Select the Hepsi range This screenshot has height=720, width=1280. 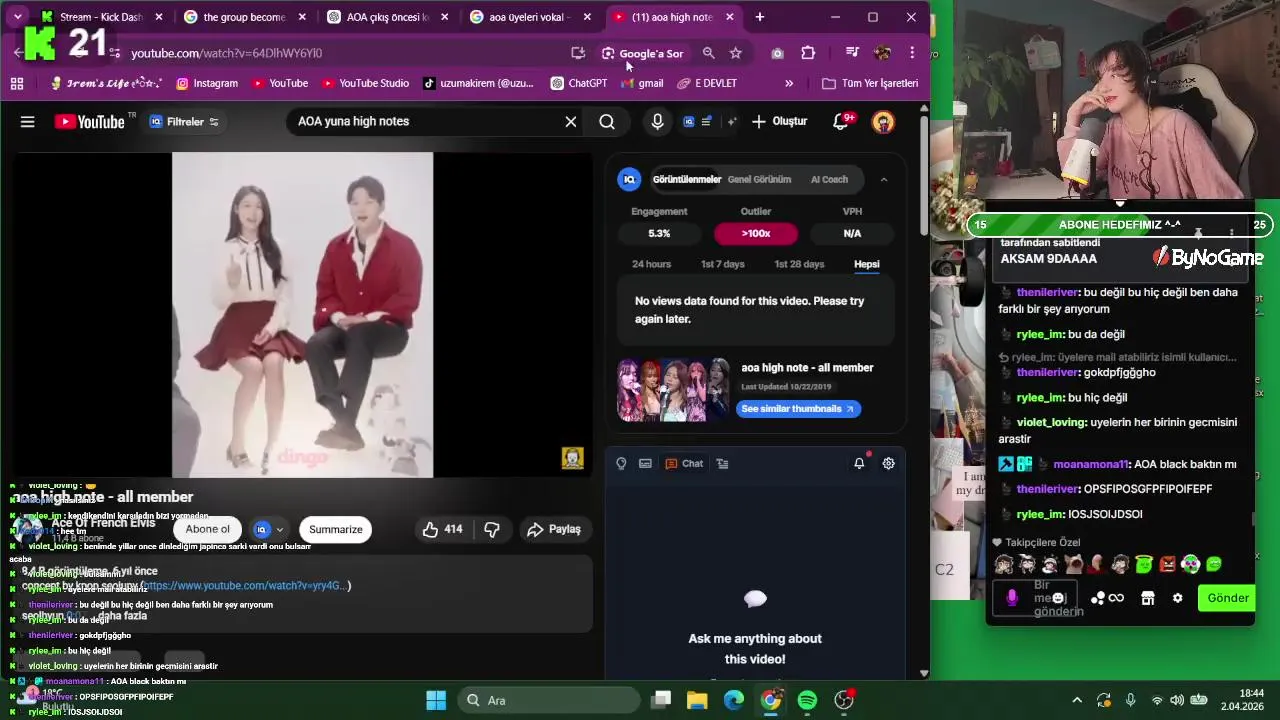click(x=867, y=264)
